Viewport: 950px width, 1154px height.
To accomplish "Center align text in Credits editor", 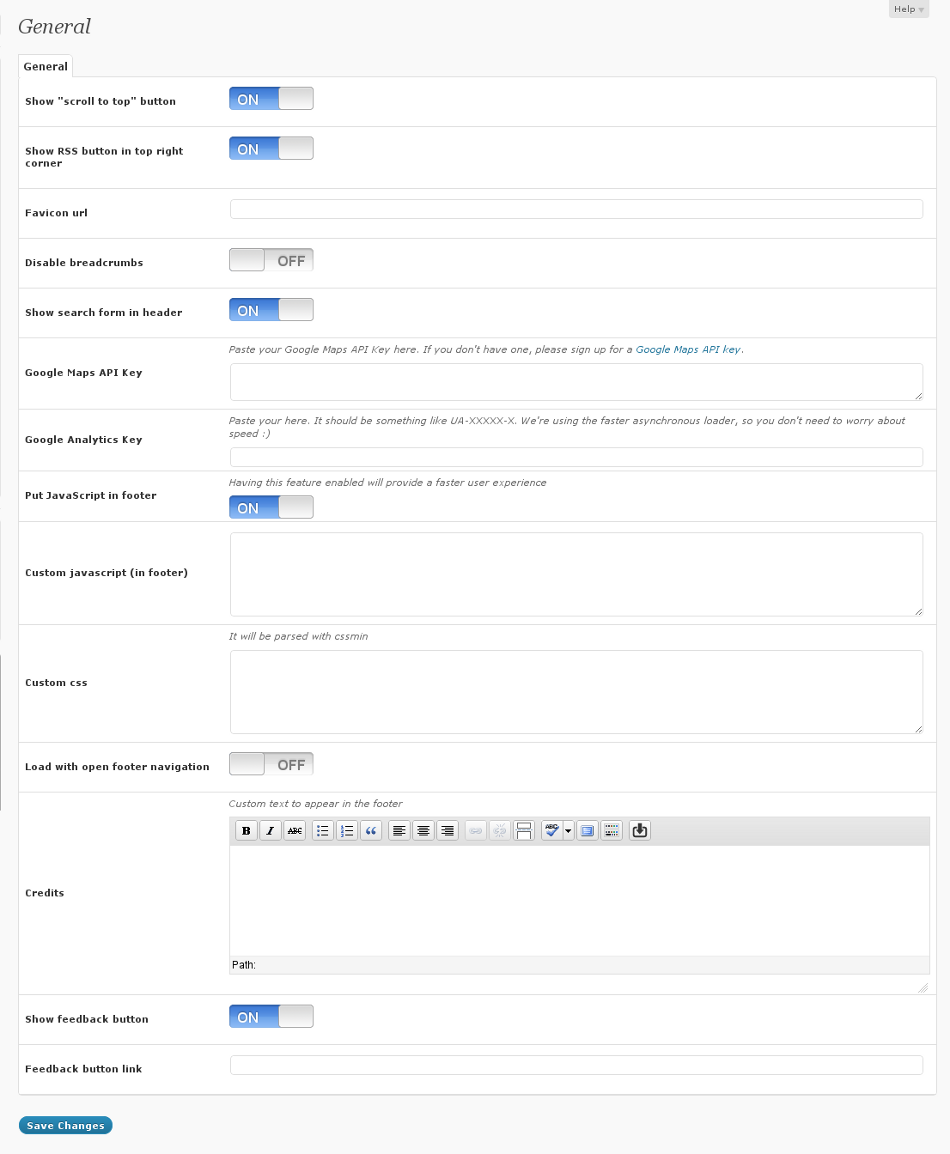I will [x=424, y=831].
